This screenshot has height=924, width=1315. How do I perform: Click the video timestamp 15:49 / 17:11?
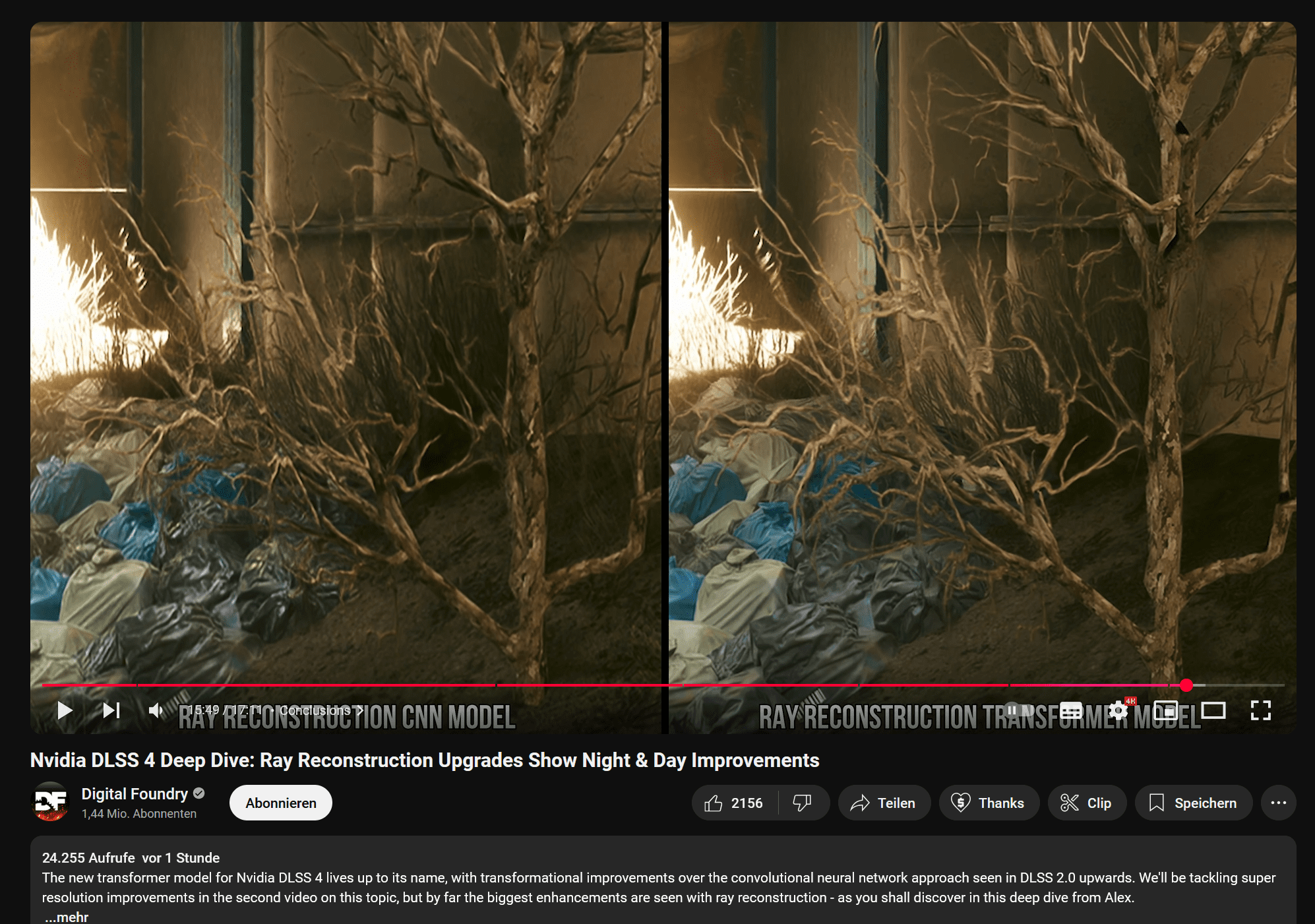tap(226, 710)
